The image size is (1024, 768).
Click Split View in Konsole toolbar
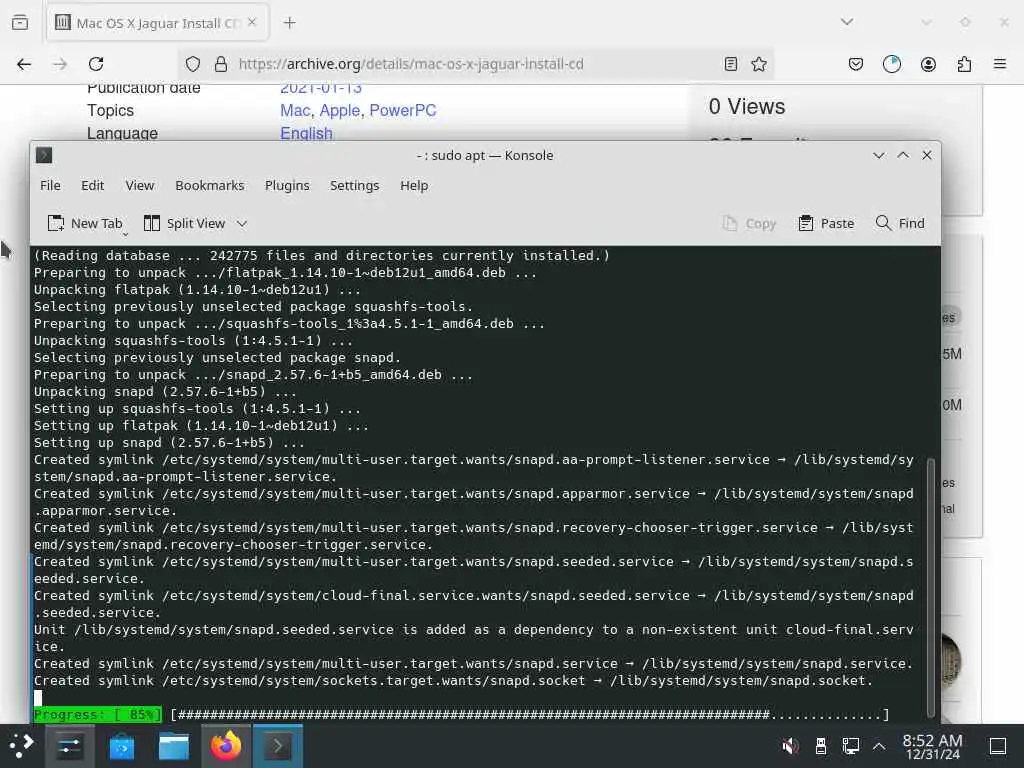click(x=184, y=223)
